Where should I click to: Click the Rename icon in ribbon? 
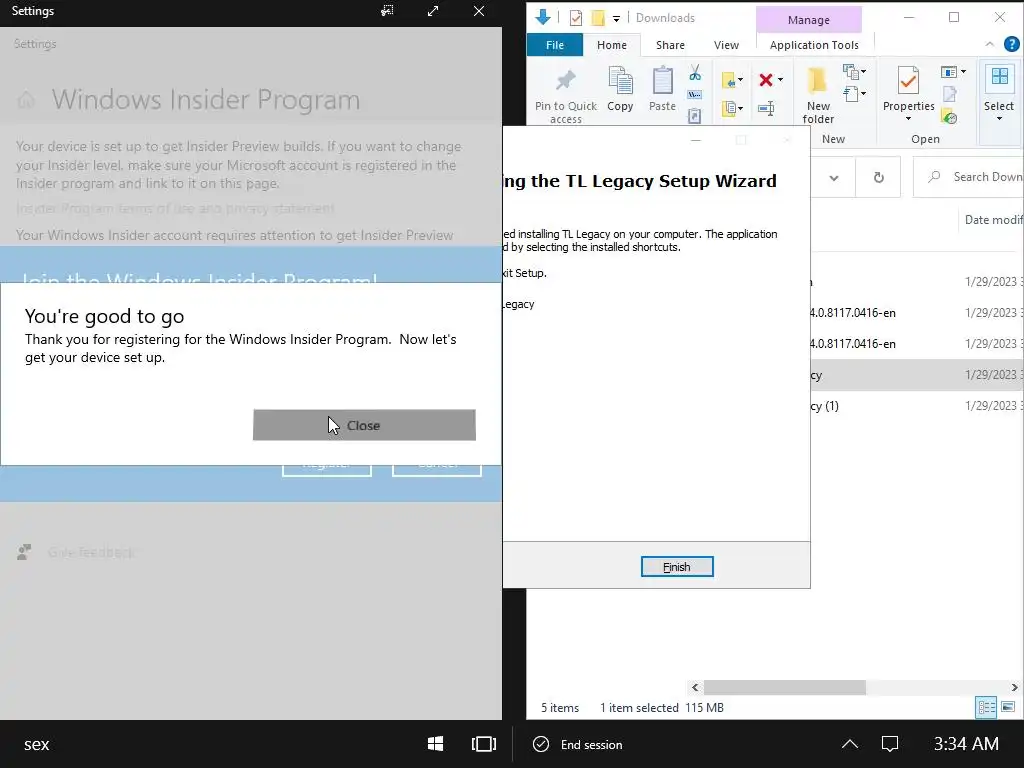(766, 108)
